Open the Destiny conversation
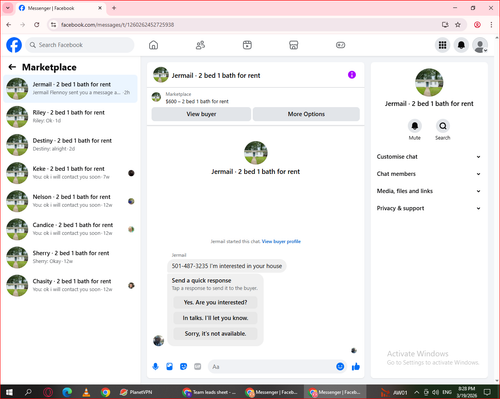 coord(70,145)
